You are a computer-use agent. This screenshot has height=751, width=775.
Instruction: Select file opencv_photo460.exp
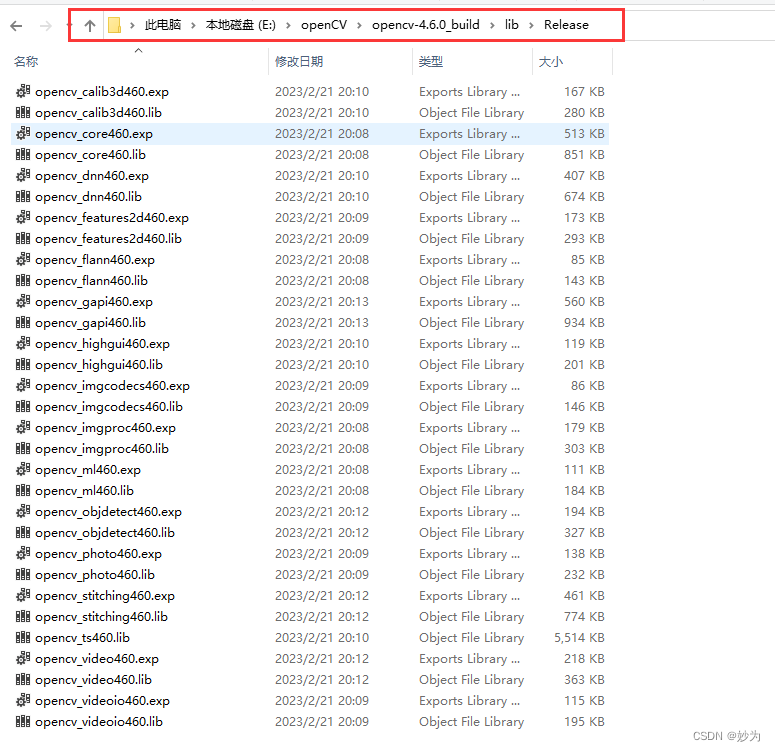98,554
